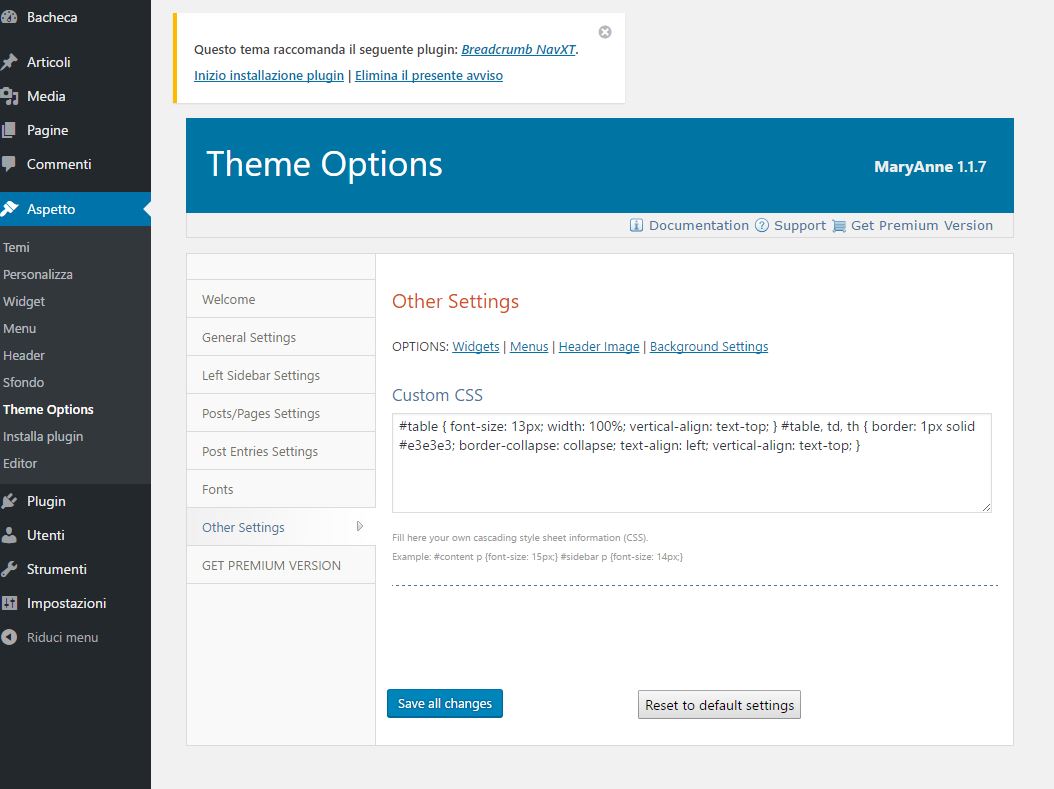Open Media via its sidebar icon
Screen dimensions: 1054x789
point(9,96)
